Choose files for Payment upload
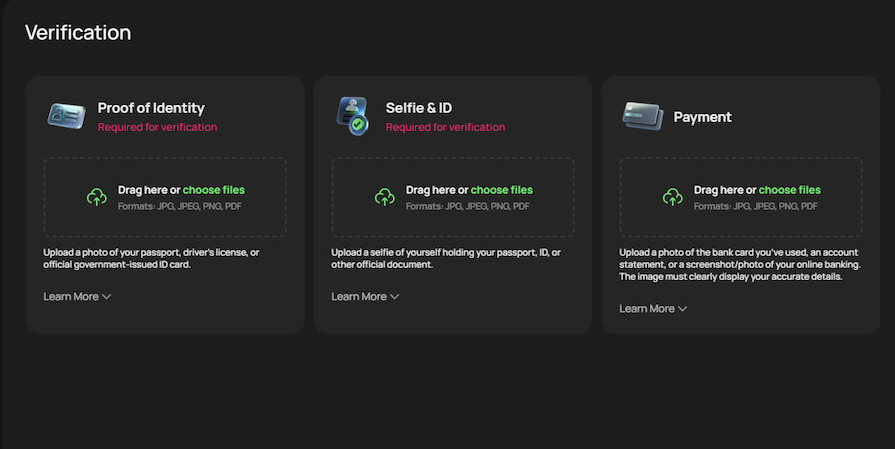 [x=789, y=190]
